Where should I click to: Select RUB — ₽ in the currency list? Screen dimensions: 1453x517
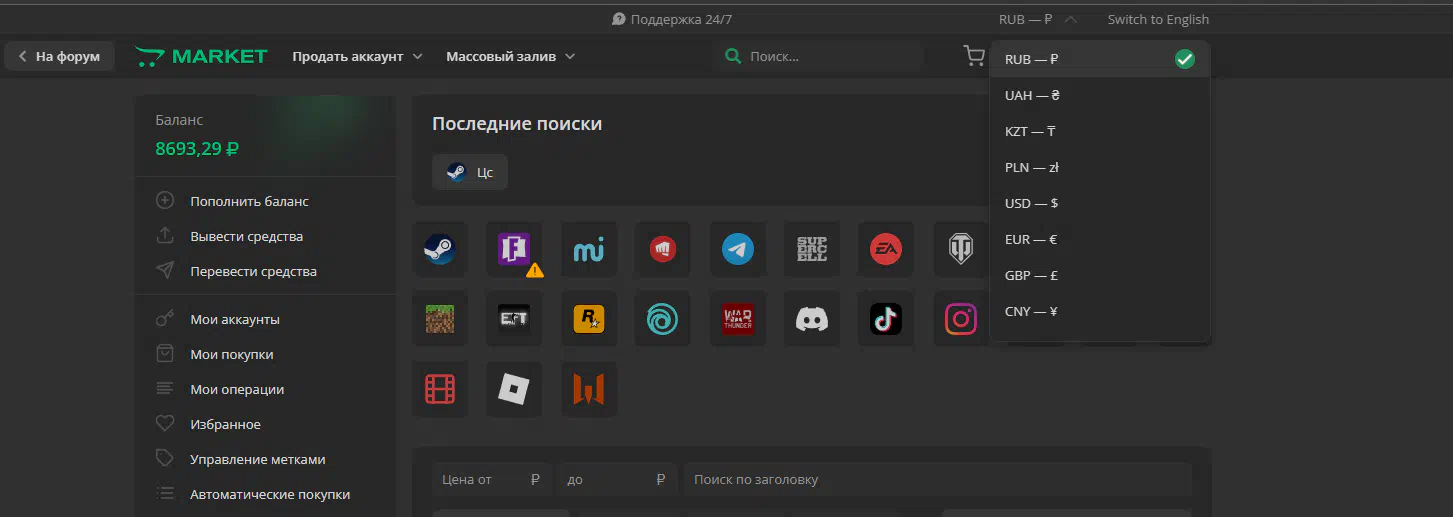pos(1100,59)
